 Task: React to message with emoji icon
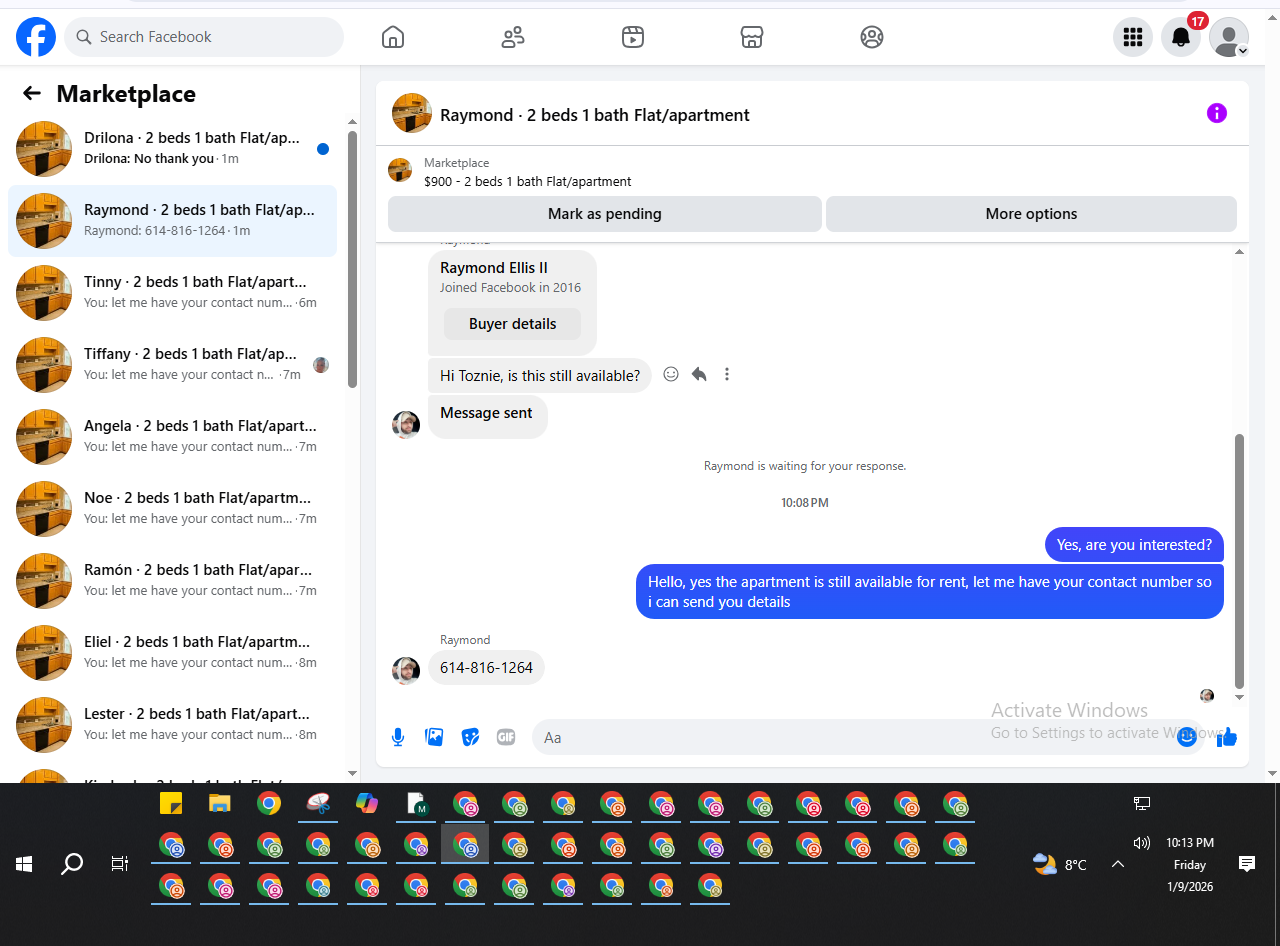click(x=671, y=374)
